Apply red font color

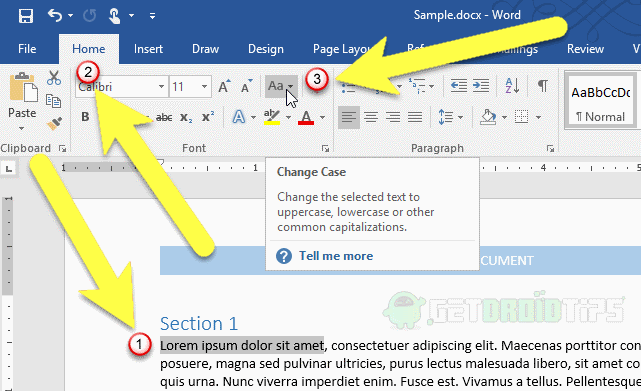pyautogui.click(x=306, y=117)
